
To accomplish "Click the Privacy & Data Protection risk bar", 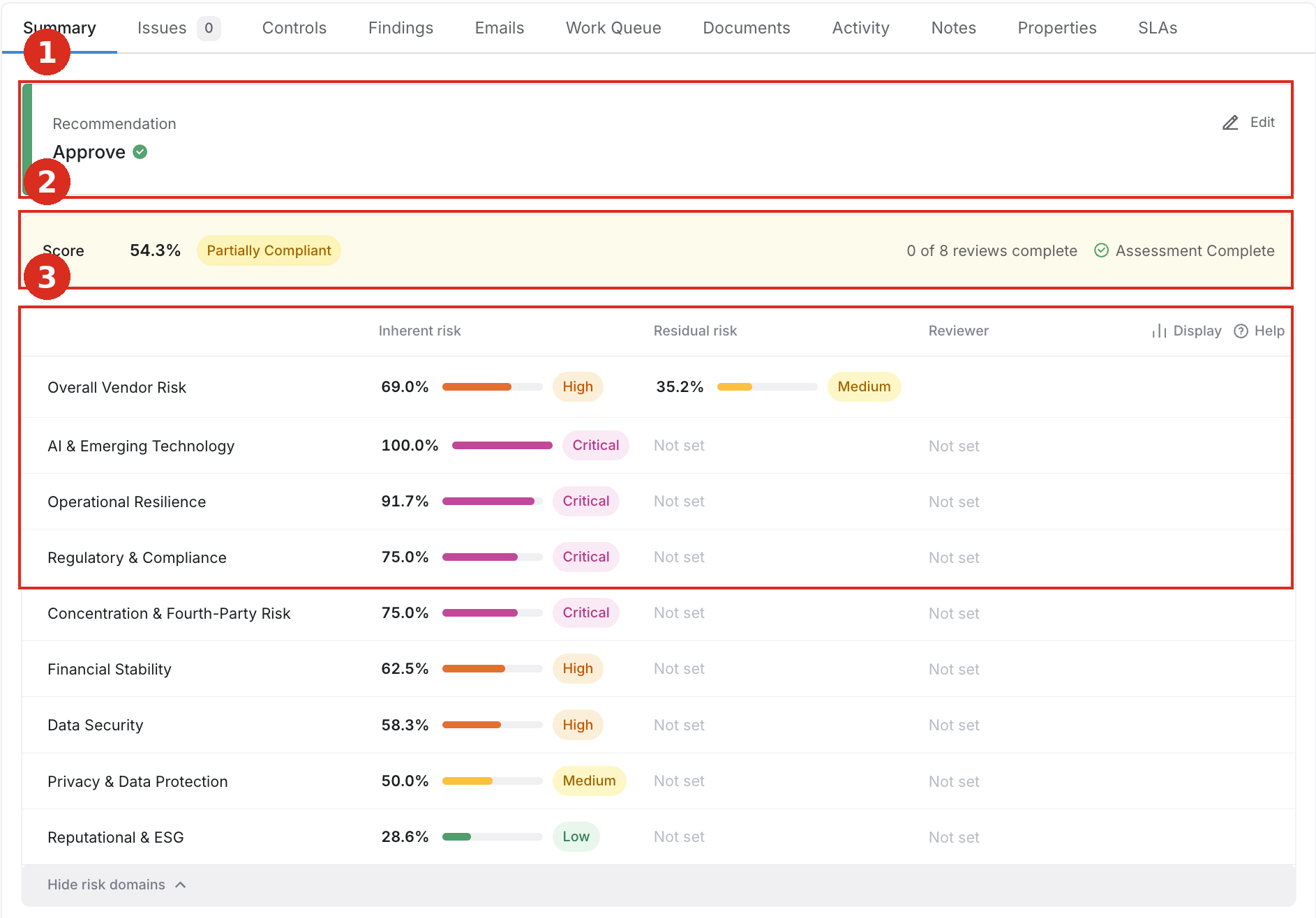I will tap(493, 781).
